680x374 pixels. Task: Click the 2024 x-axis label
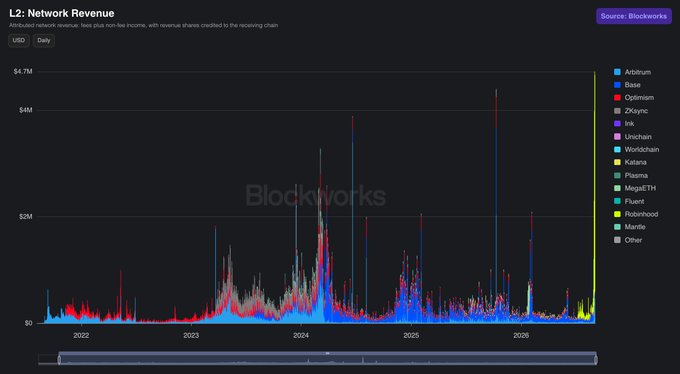tap(301, 335)
